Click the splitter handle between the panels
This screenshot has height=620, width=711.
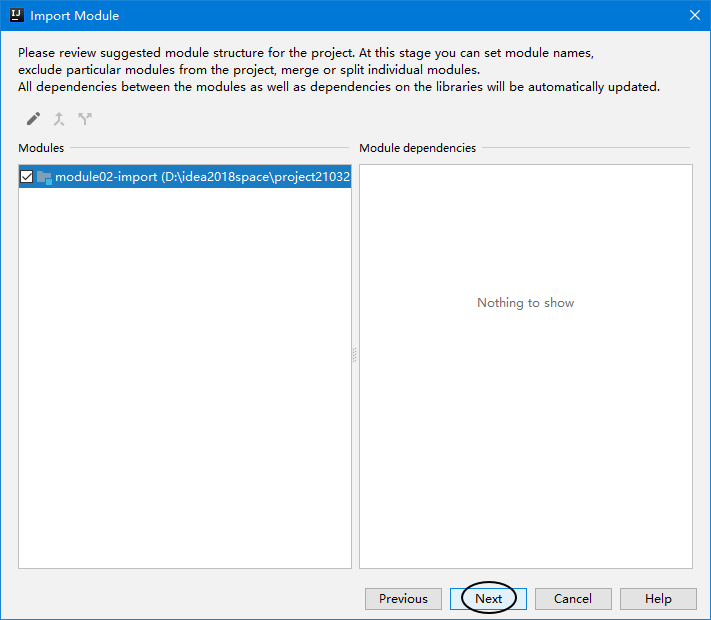[x=355, y=355]
